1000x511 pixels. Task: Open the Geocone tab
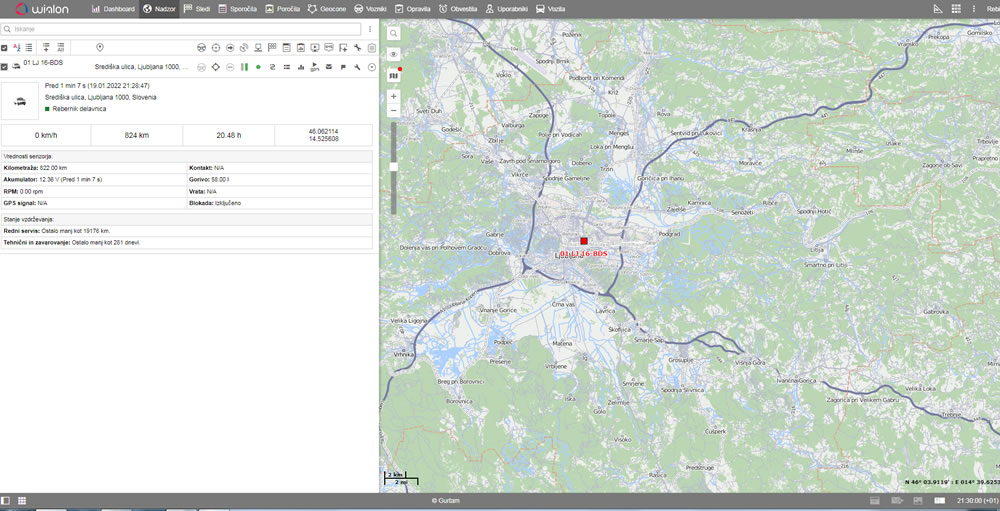(x=329, y=9)
